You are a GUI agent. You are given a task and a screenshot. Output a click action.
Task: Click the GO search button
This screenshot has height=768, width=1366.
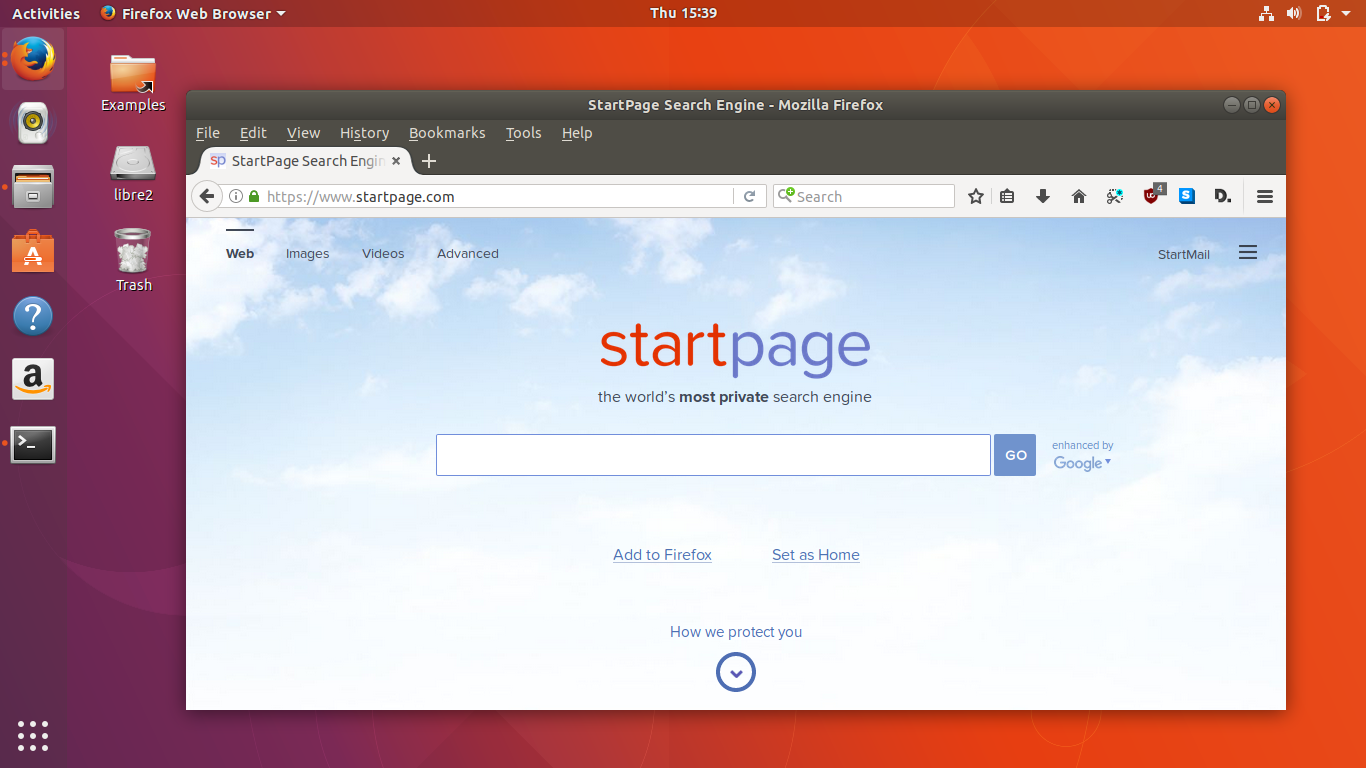1015,455
